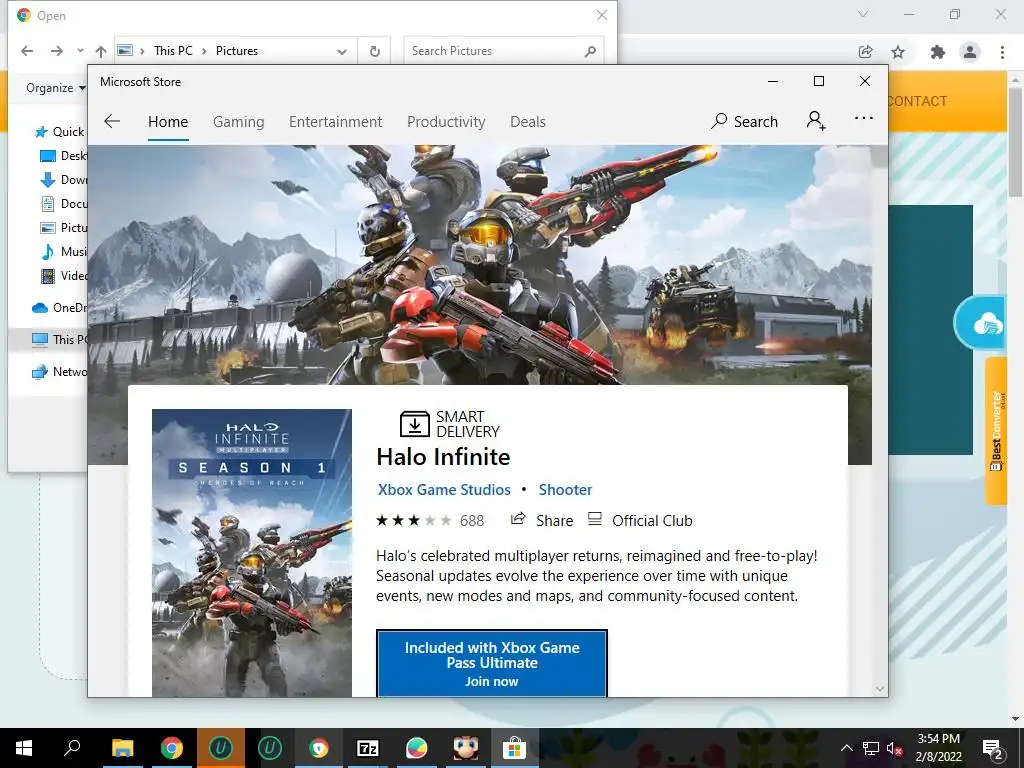Open Microsoft Store search
Screen dimensions: 1024x768
[745, 121]
